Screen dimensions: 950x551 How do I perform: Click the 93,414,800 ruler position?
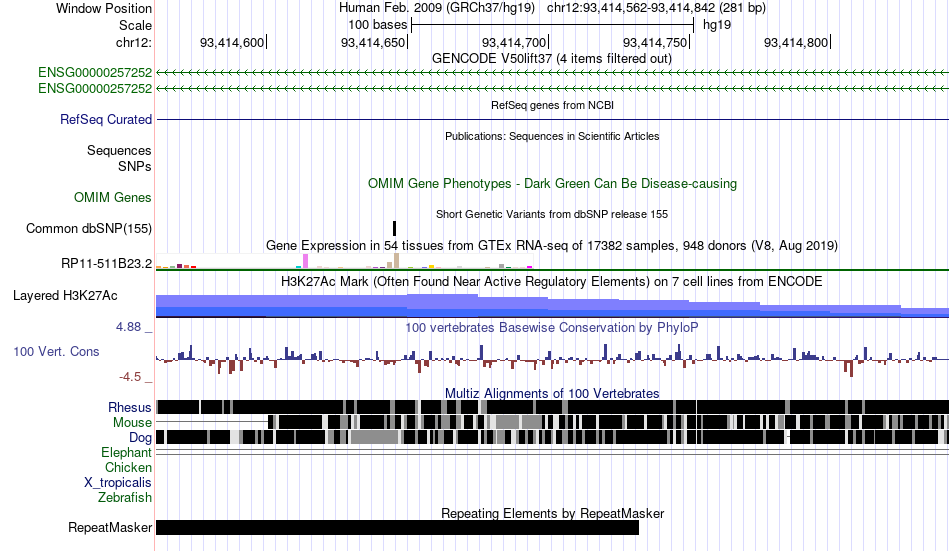pos(796,42)
